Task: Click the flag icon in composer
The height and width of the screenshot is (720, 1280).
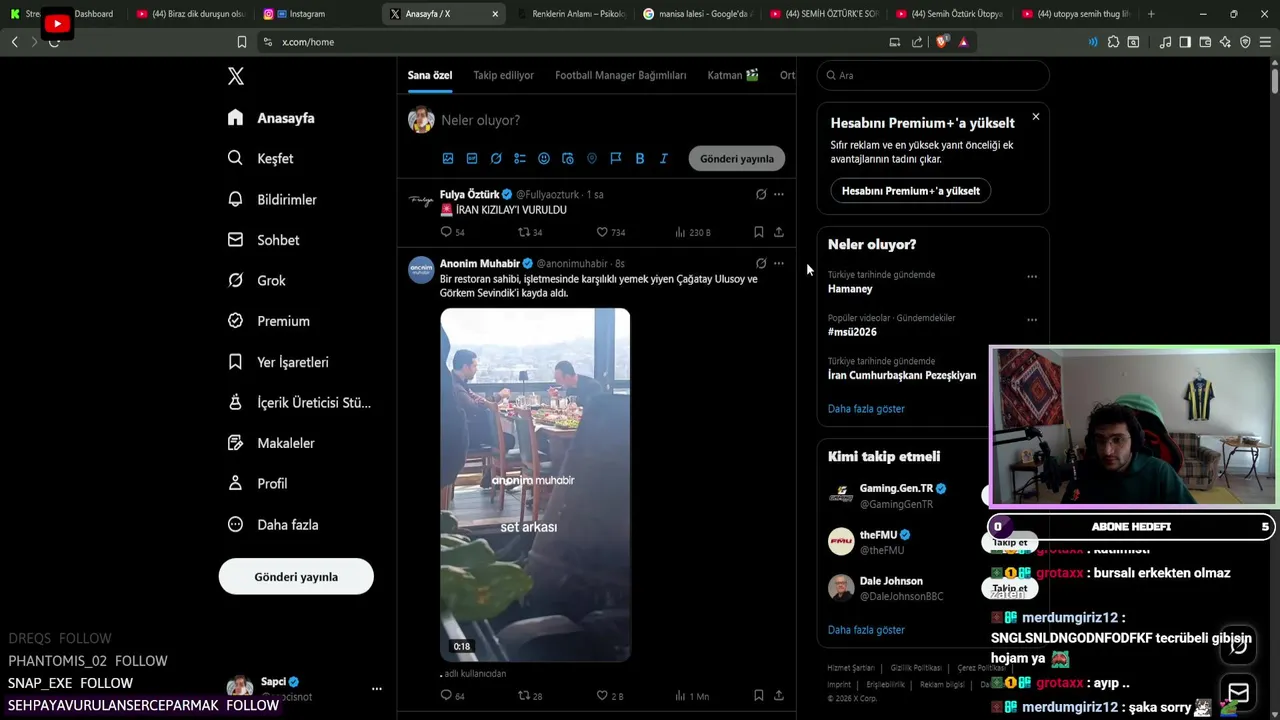Action: point(616,158)
